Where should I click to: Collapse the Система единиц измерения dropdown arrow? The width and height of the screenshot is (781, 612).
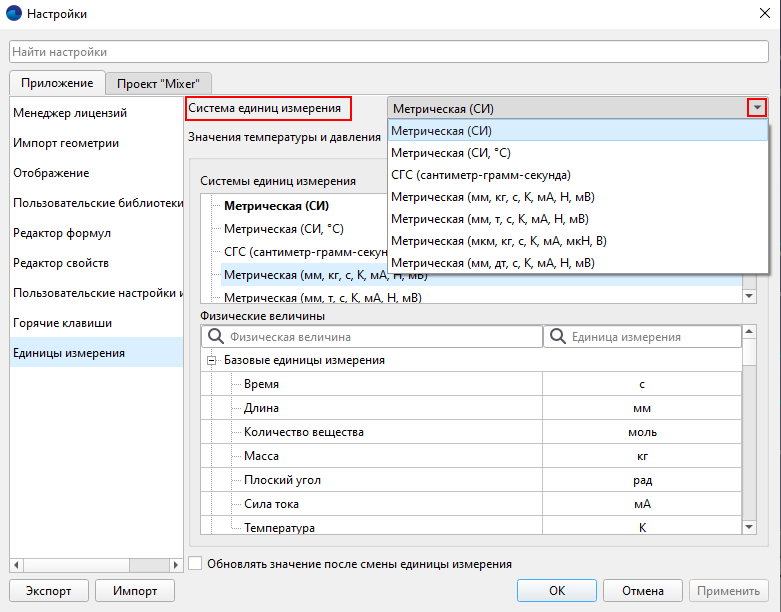pos(758,108)
